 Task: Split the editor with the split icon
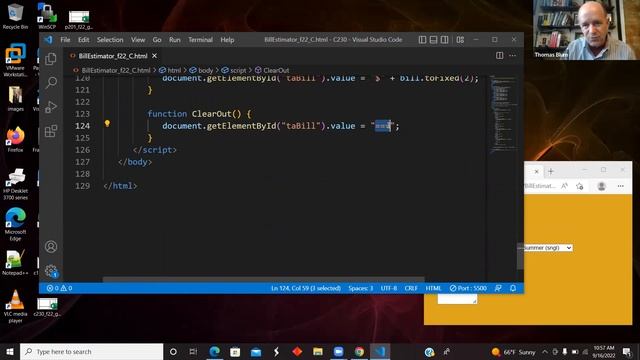(x=499, y=56)
